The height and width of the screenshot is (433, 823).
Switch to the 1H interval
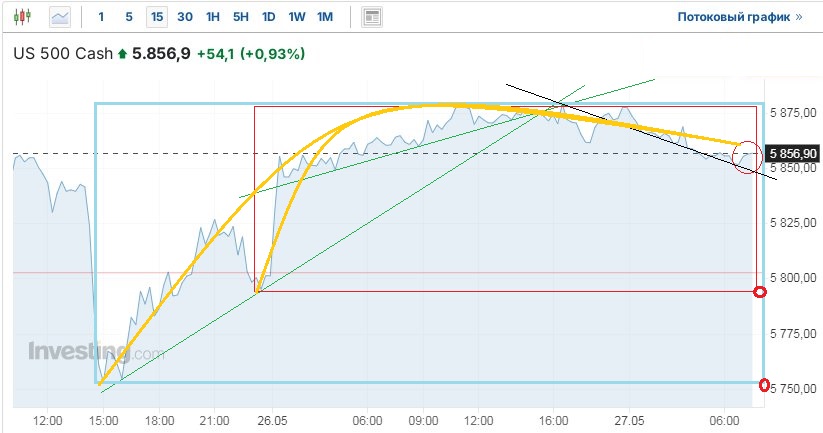(x=213, y=17)
